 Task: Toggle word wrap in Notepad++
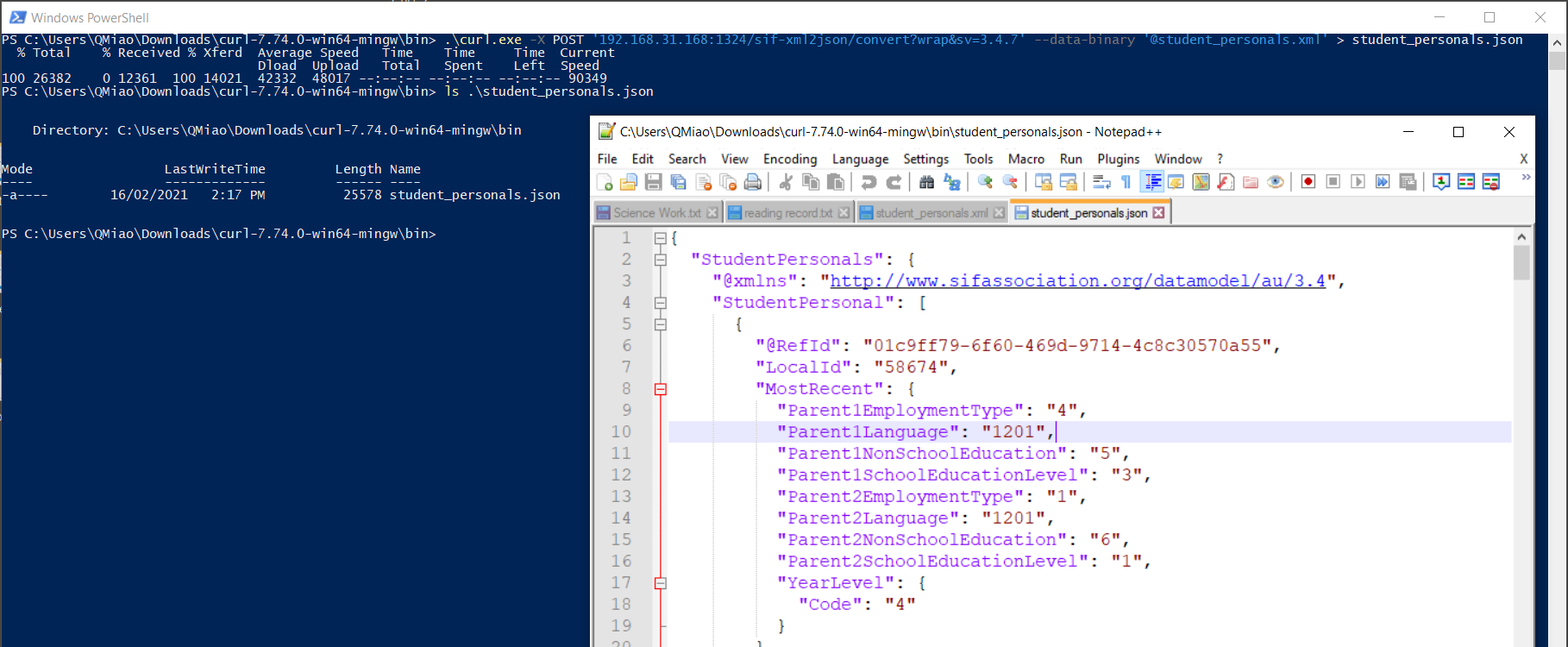click(1101, 182)
